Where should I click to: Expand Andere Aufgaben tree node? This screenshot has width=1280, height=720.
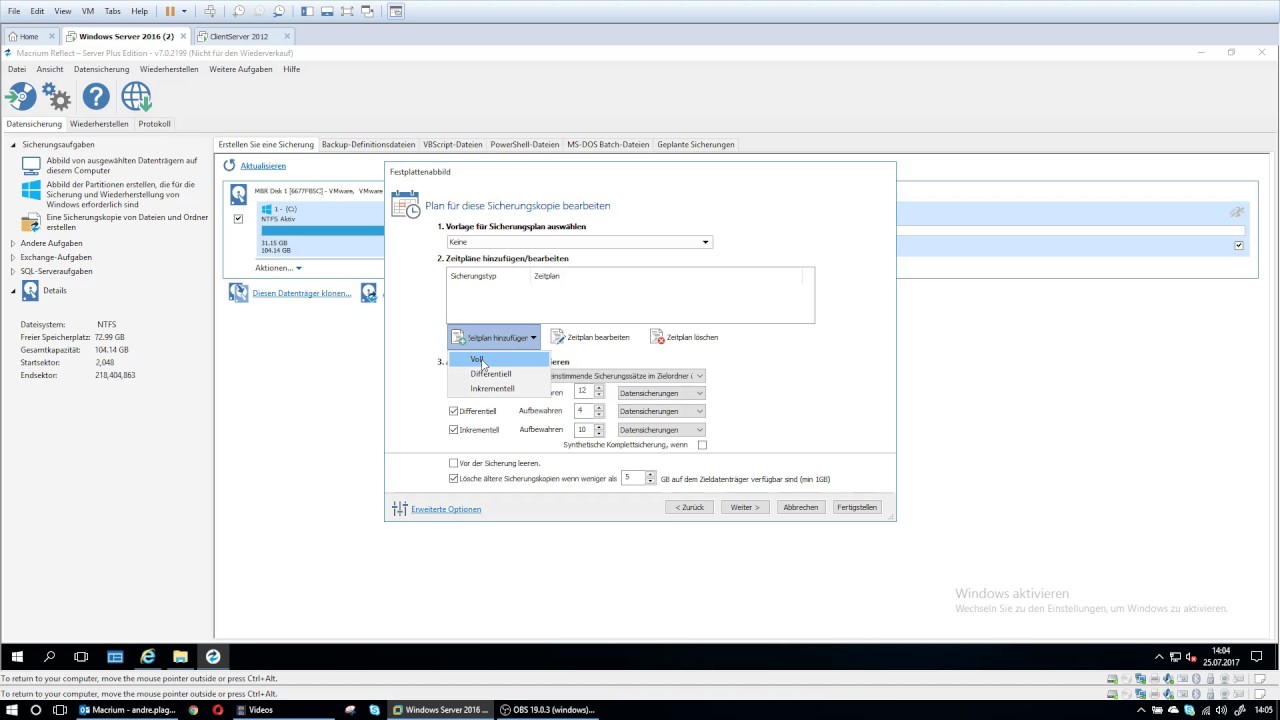[x=13, y=243]
